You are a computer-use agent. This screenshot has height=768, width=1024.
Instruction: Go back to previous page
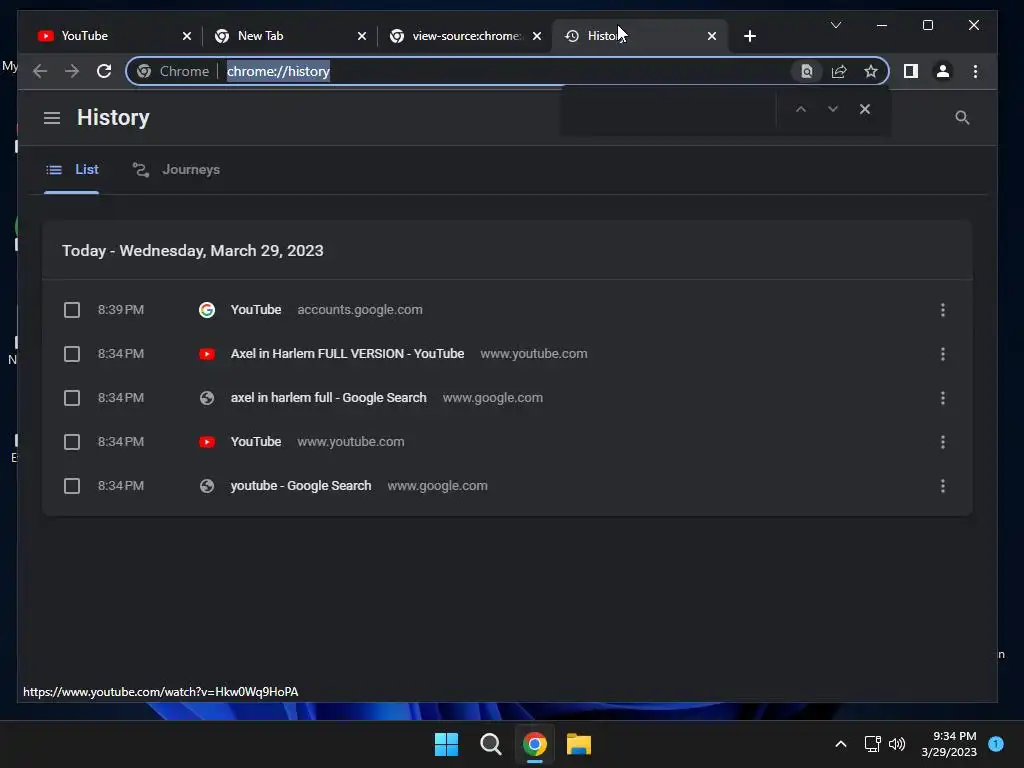[x=40, y=71]
